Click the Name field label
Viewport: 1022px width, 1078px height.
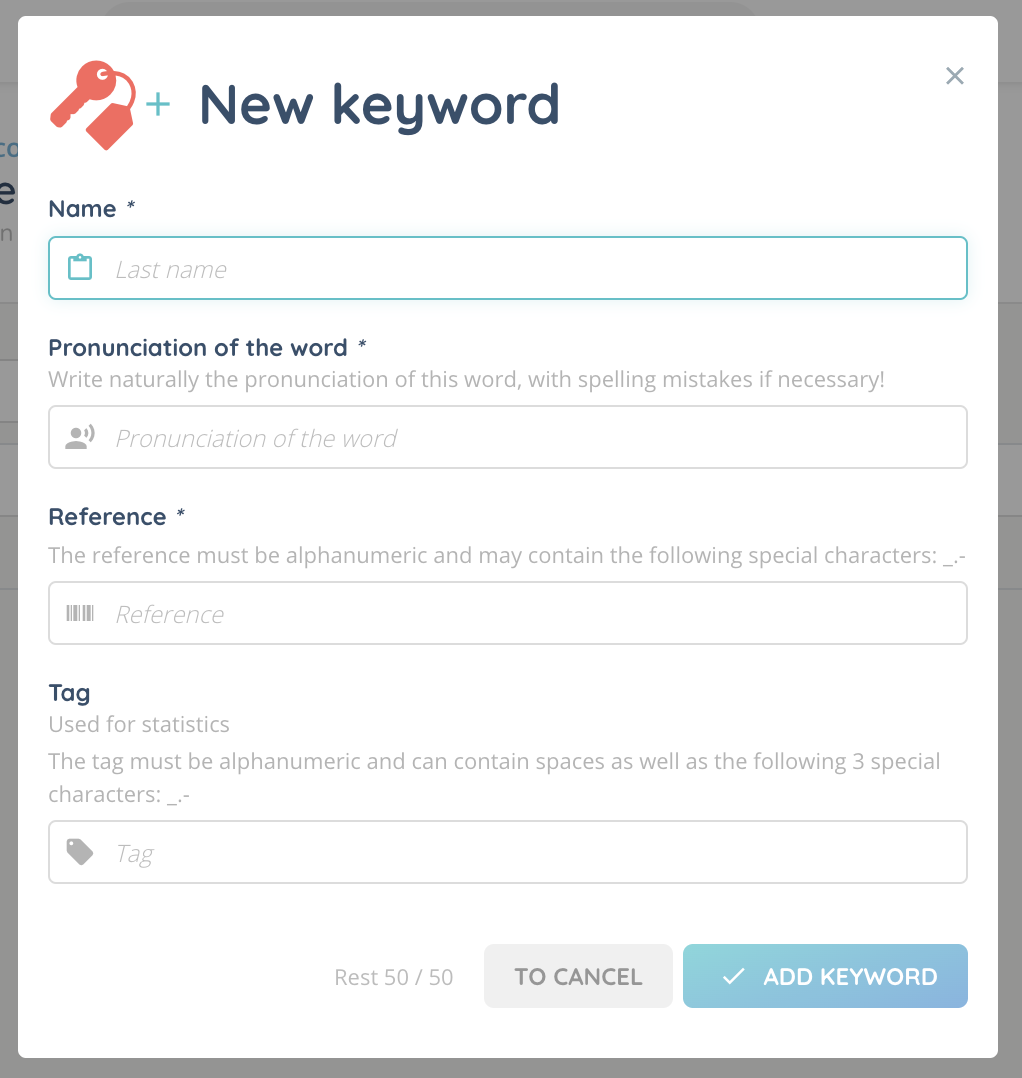click(x=83, y=209)
